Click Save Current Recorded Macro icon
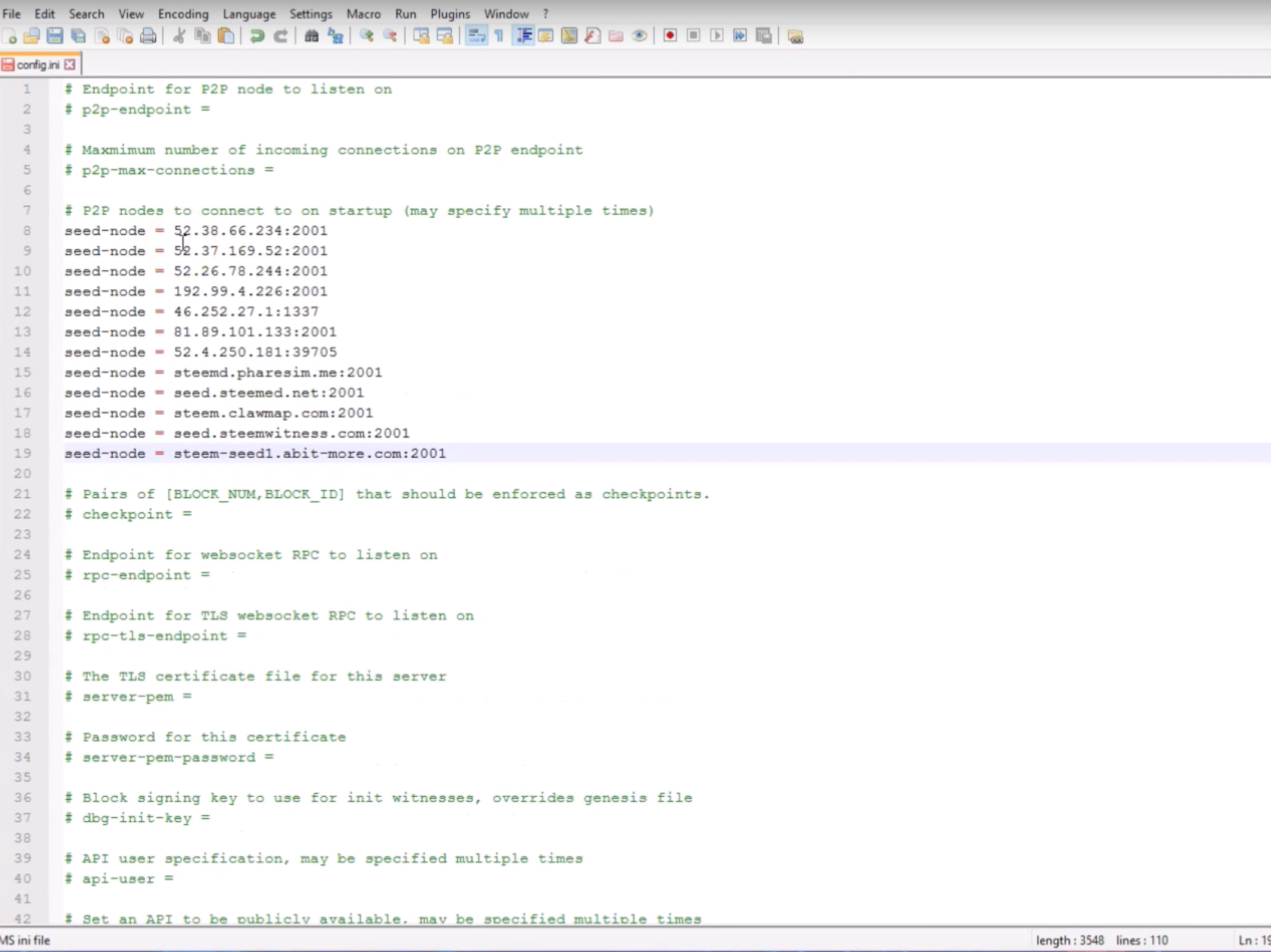The height and width of the screenshot is (952, 1271). coord(764,36)
